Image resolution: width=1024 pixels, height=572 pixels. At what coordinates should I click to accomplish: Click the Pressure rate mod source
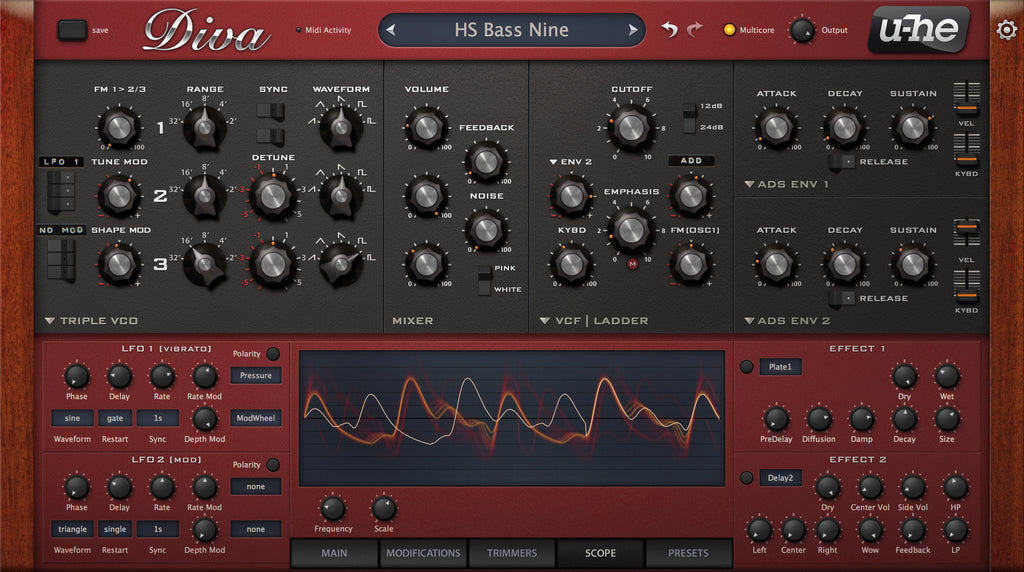(255, 375)
